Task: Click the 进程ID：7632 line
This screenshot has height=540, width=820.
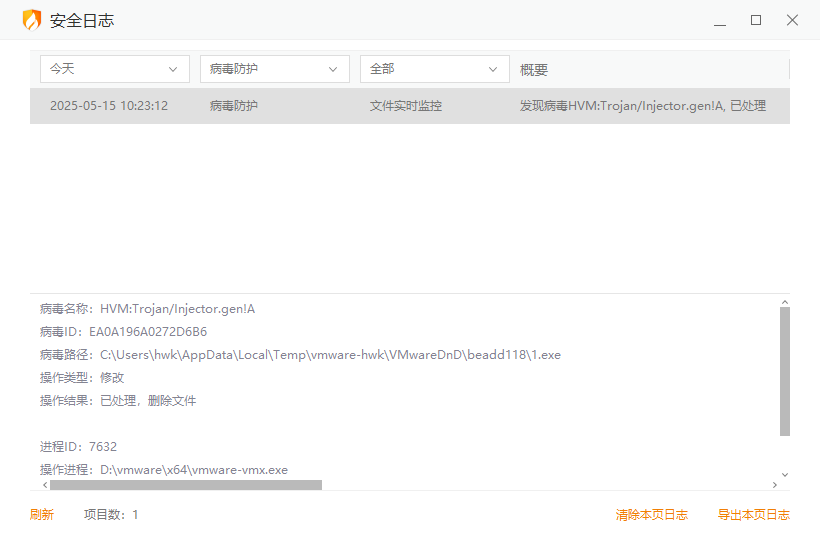Action: (78, 447)
